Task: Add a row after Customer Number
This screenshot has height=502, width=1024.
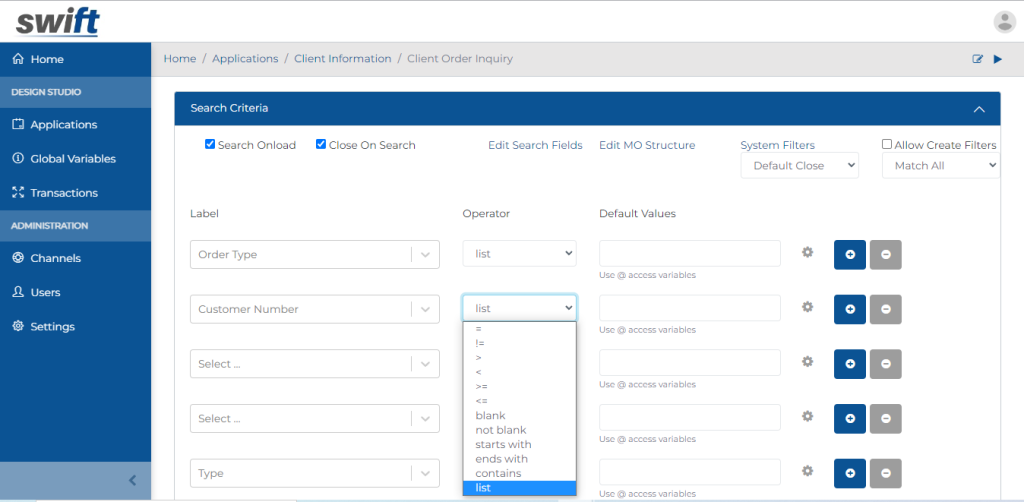Action: [x=850, y=309]
